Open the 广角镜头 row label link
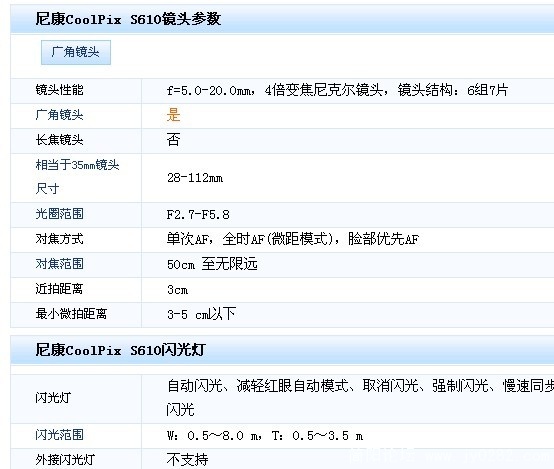The width and height of the screenshot is (554, 469). pyautogui.click(x=59, y=115)
